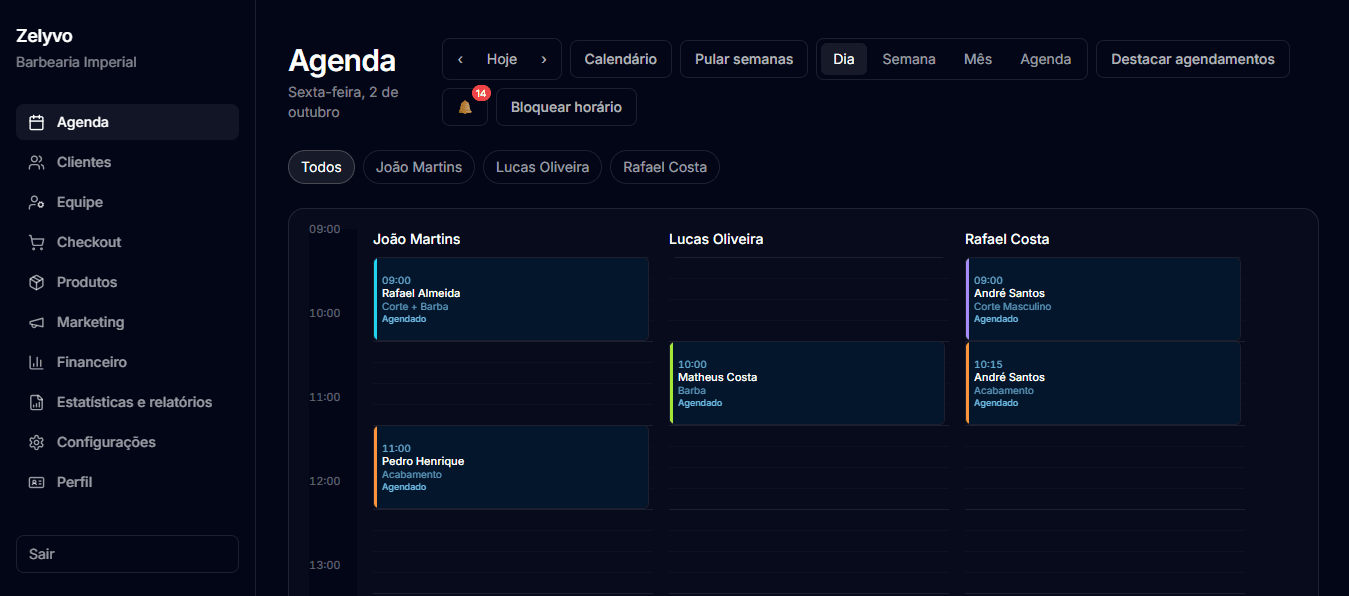Image resolution: width=1349 pixels, height=596 pixels.
Task: Click Bloquear horário button
Action: (x=566, y=107)
